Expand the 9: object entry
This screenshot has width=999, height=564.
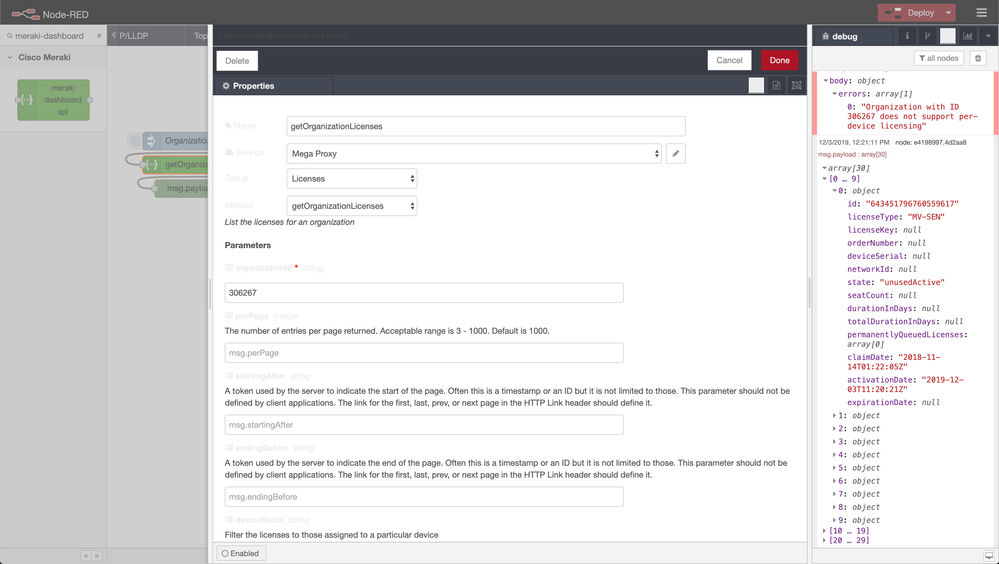(x=835, y=520)
